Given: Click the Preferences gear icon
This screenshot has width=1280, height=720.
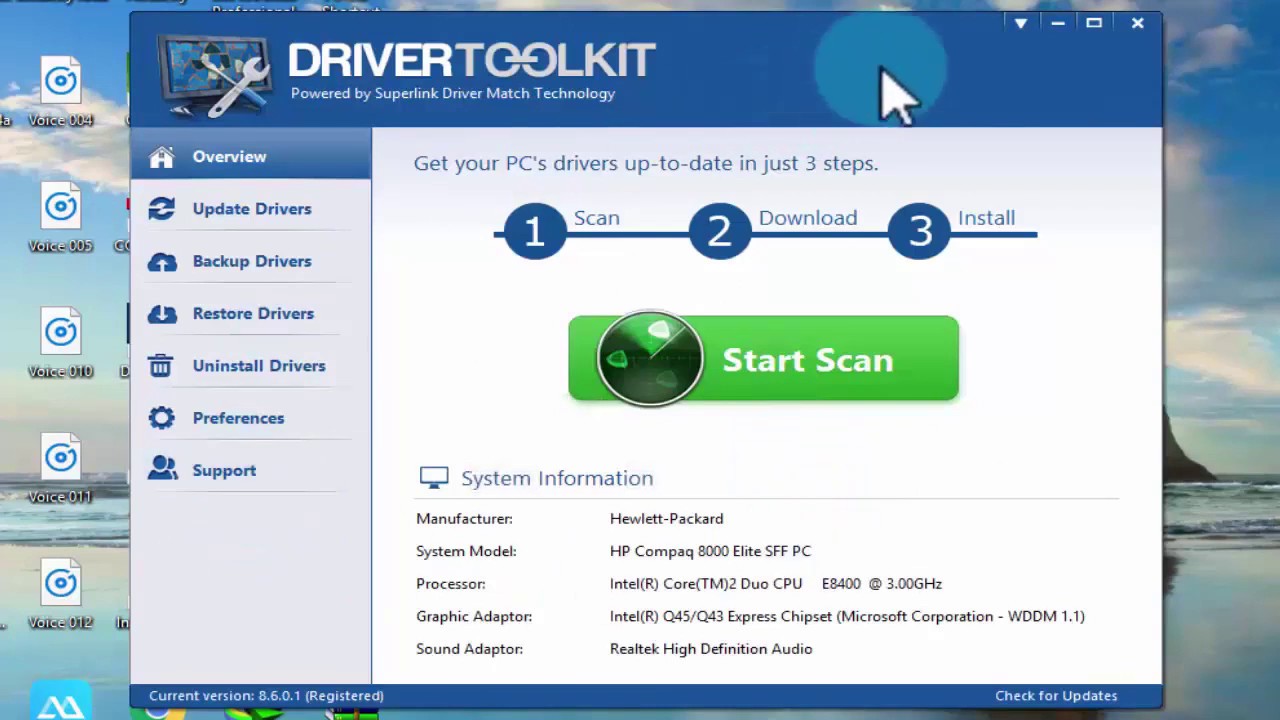Looking at the screenshot, I should 161,418.
